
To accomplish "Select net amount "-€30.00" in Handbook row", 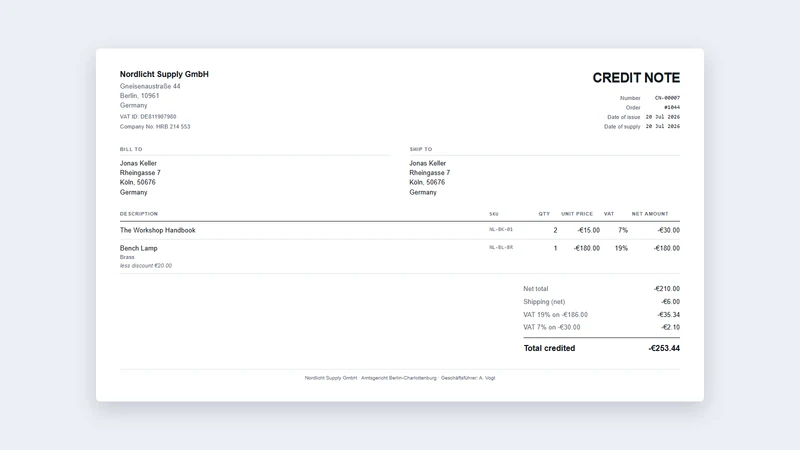I will pyautogui.click(x=668, y=230).
